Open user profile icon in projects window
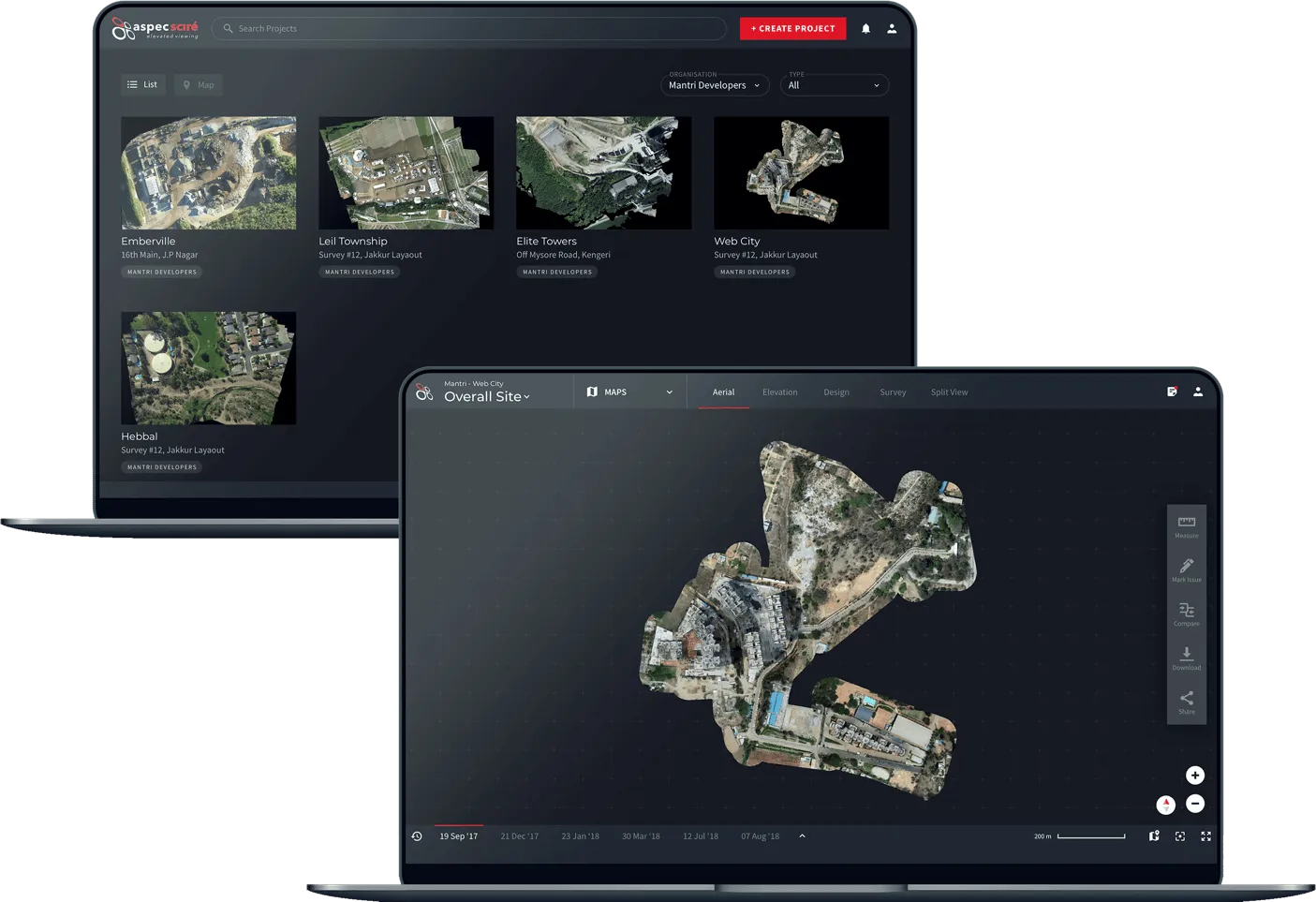This screenshot has height=902, width=1316. click(x=892, y=29)
